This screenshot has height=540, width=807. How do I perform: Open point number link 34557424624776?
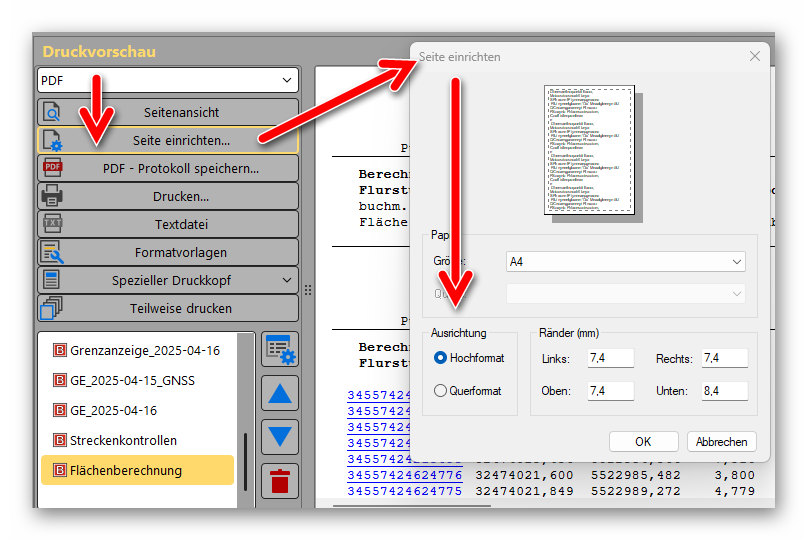404,475
